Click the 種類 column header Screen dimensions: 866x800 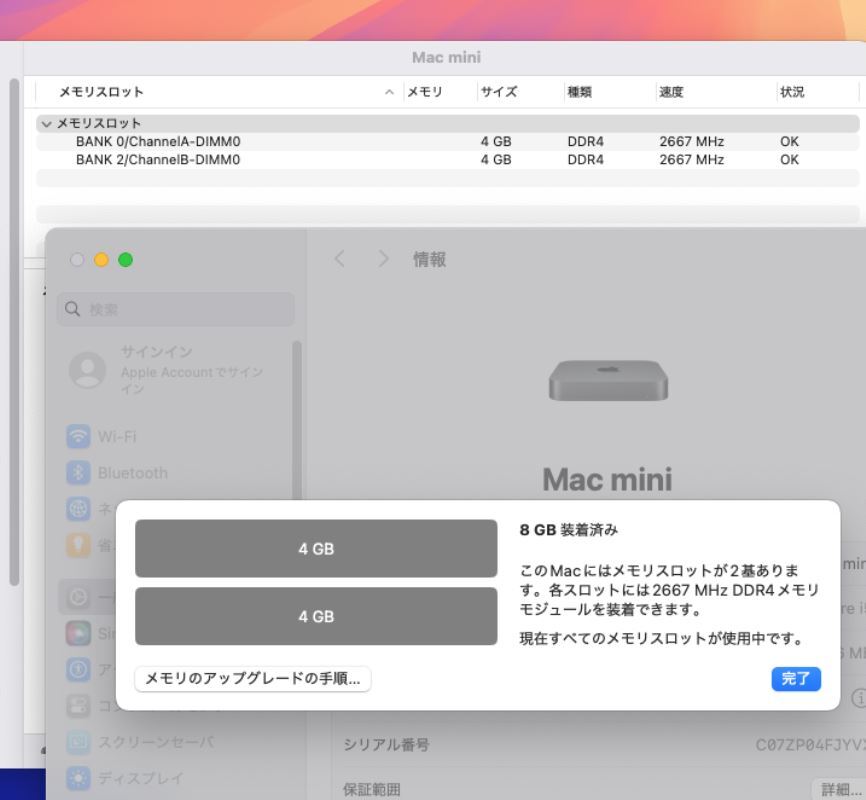(x=579, y=92)
